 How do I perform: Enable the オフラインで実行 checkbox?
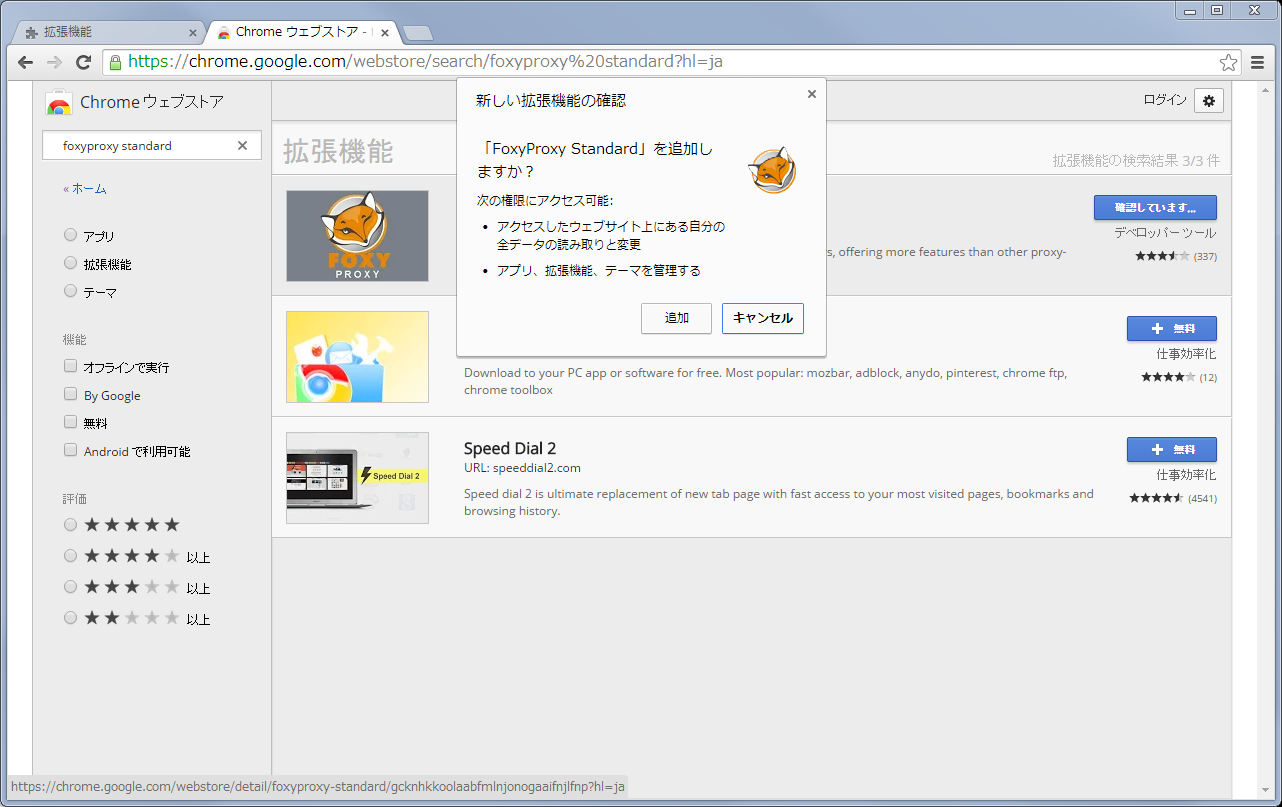coord(70,366)
